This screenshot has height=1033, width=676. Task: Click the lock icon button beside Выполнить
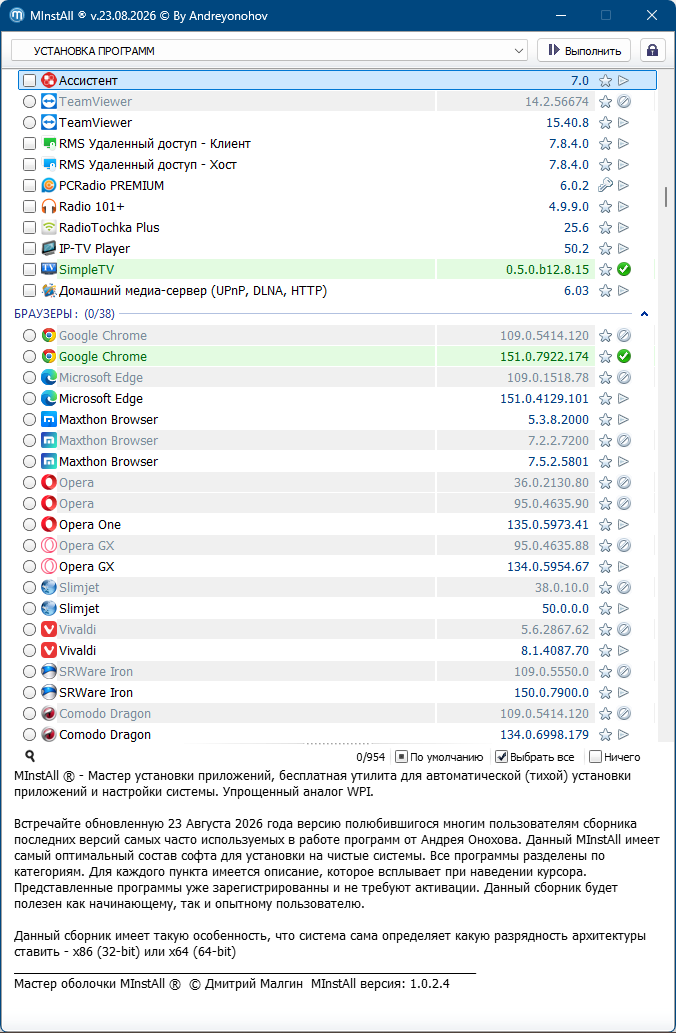652,51
